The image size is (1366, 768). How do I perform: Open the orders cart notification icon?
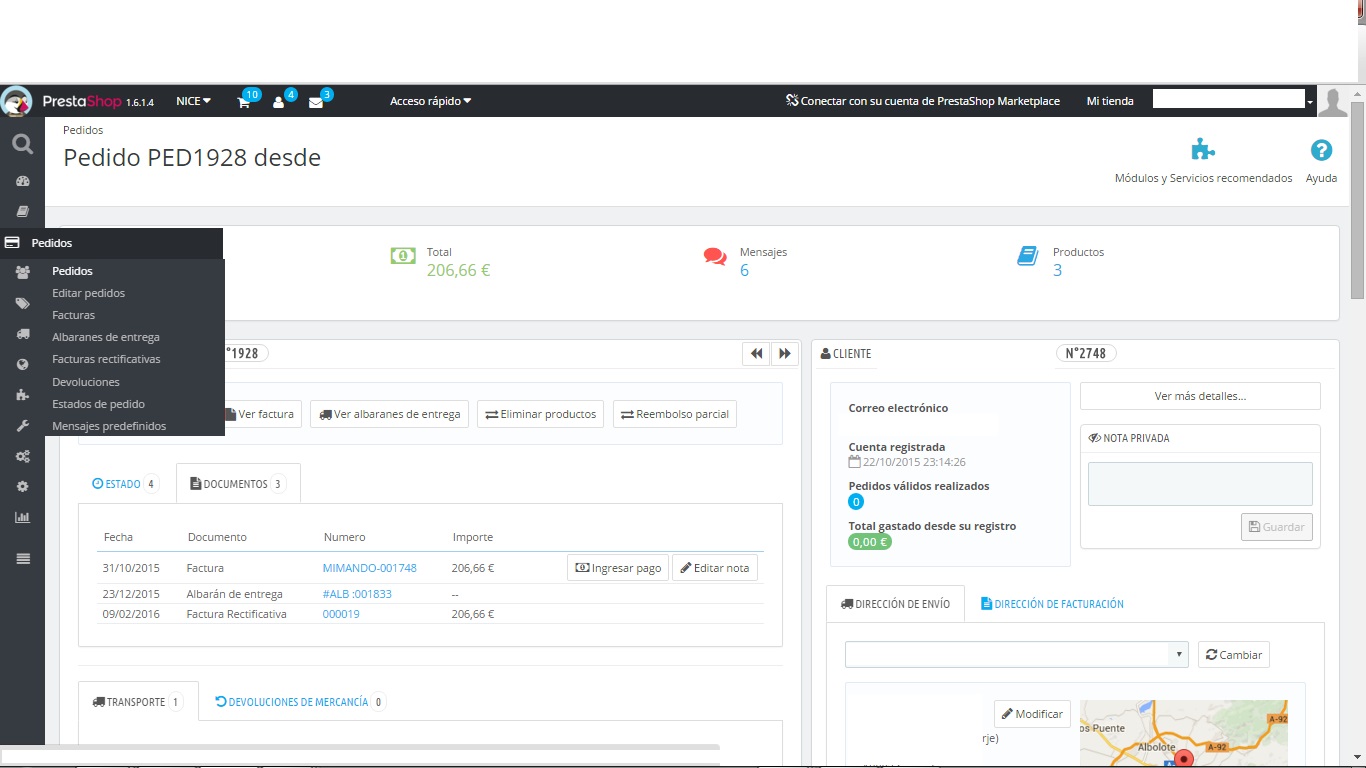[244, 102]
